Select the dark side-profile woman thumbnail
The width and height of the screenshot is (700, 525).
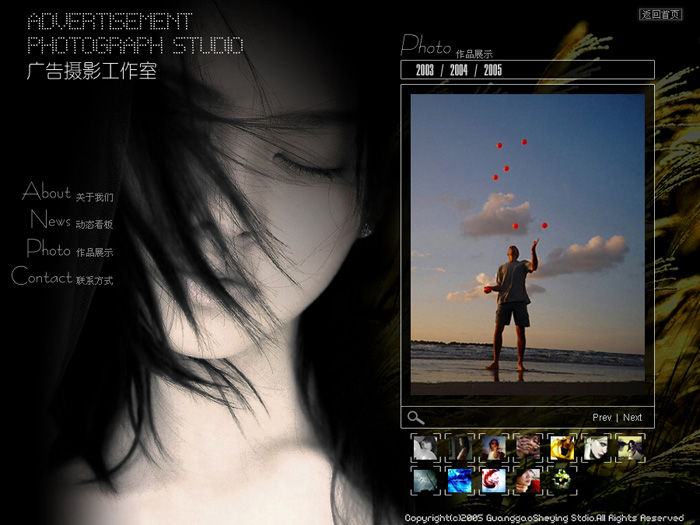click(x=459, y=448)
